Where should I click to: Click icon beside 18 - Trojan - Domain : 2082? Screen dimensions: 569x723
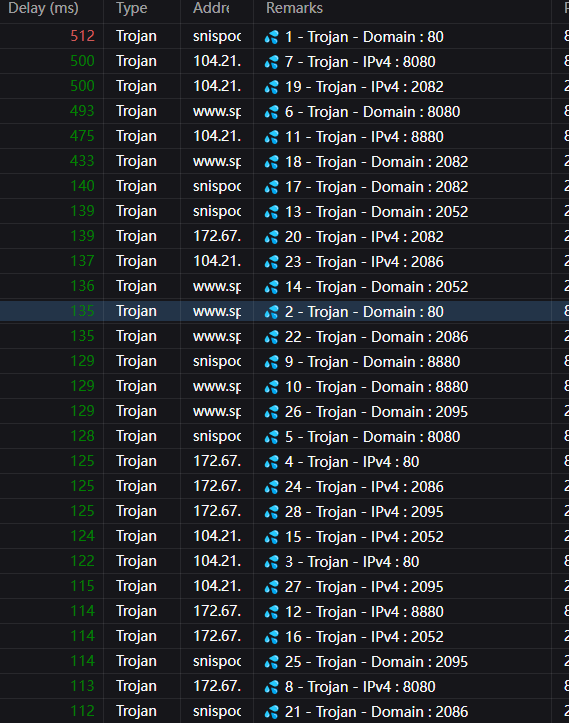[x=272, y=162]
